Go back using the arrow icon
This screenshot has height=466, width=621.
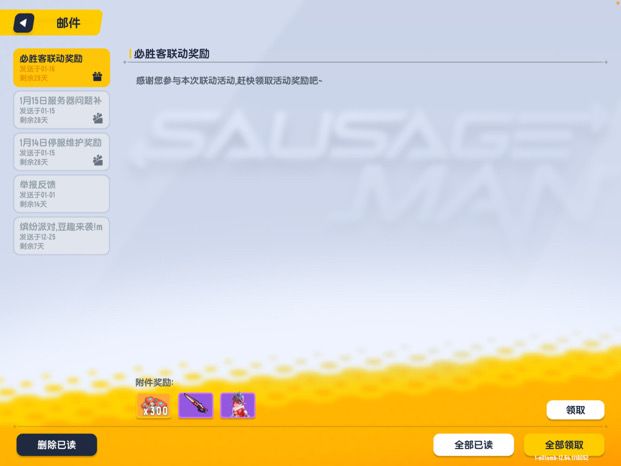point(23,23)
